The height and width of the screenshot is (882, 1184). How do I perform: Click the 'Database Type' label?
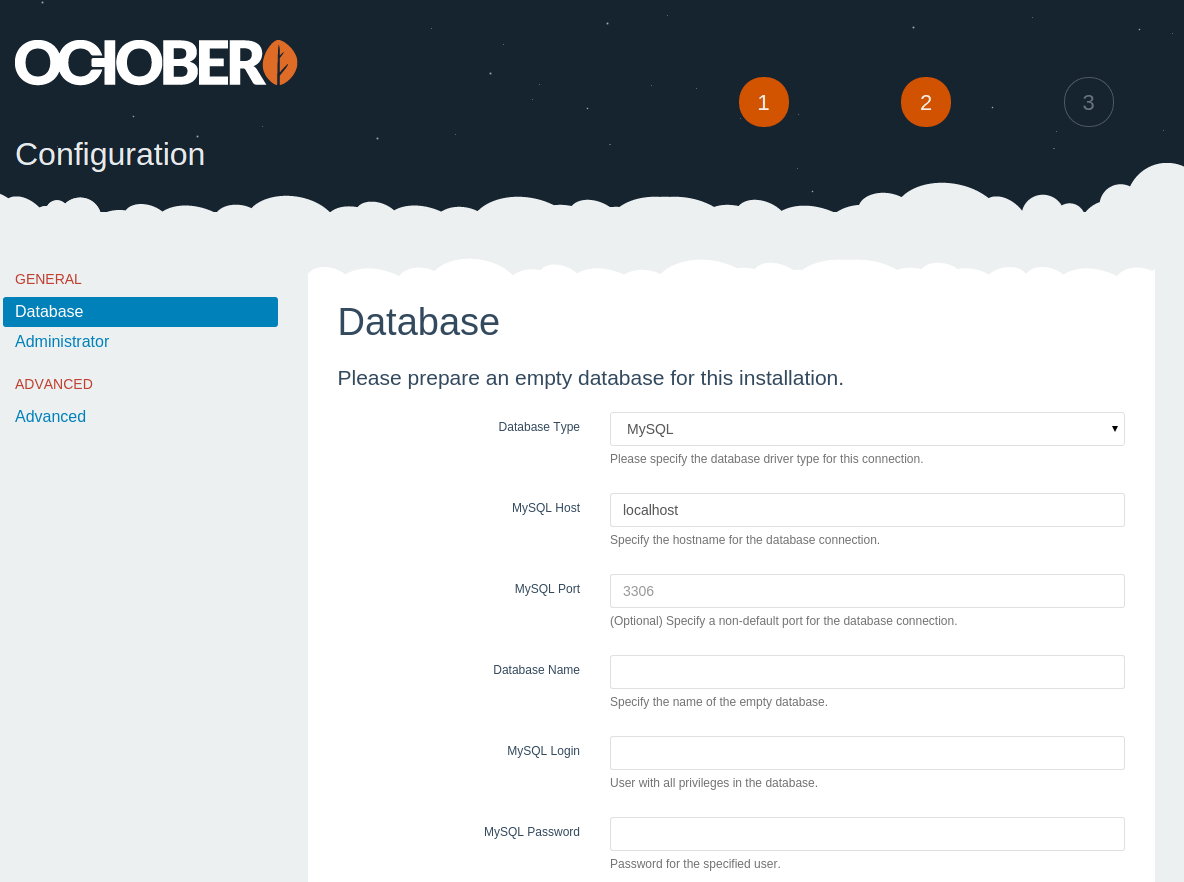pos(539,427)
